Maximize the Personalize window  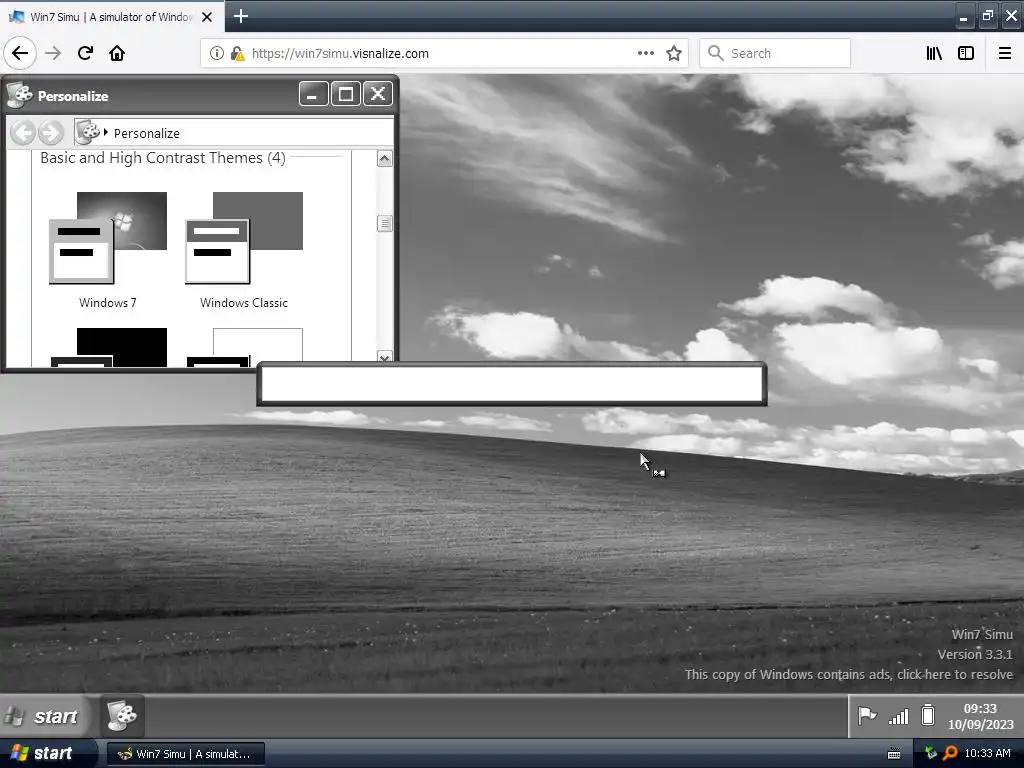point(345,94)
